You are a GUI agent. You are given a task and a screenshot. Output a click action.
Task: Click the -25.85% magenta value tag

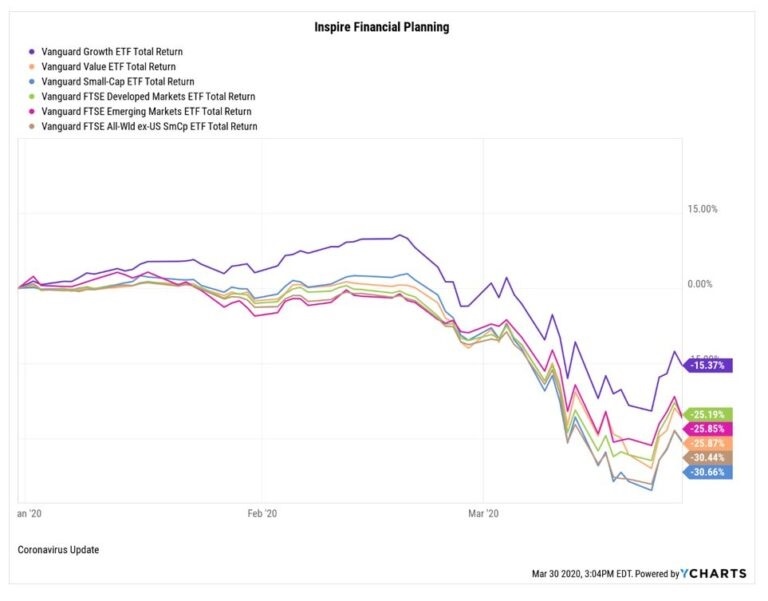pyautogui.click(x=709, y=428)
